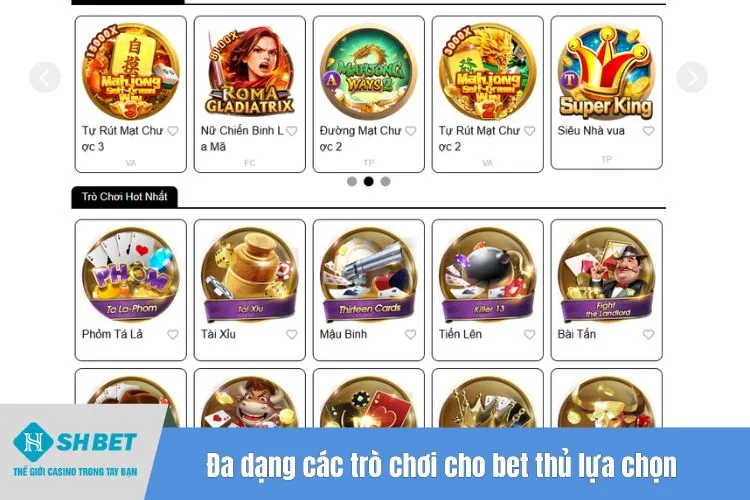Launch the Mahjong Ways 2 game icon
This screenshot has width=750, height=500.
point(368,72)
